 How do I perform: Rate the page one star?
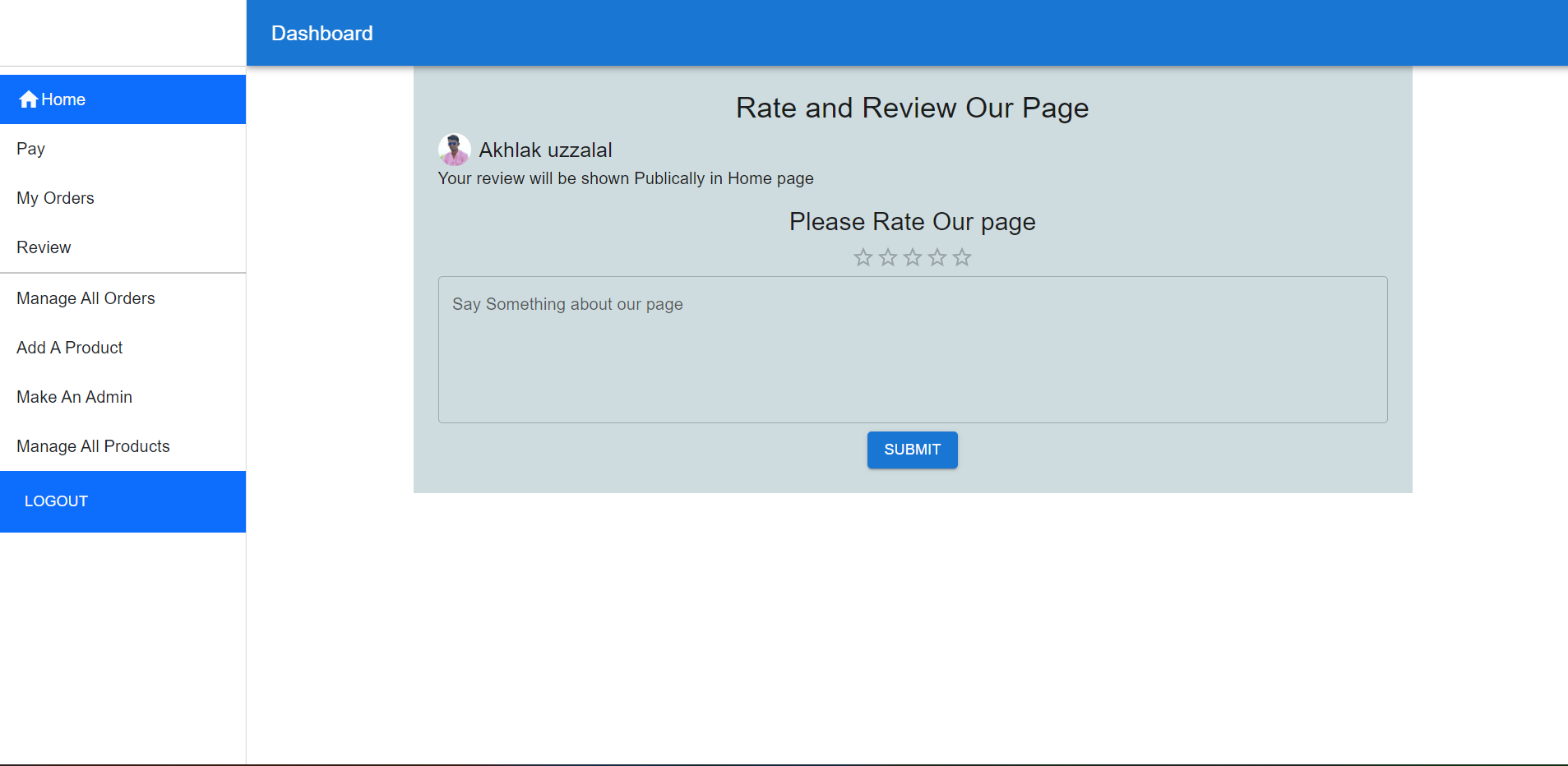click(x=863, y=258)
